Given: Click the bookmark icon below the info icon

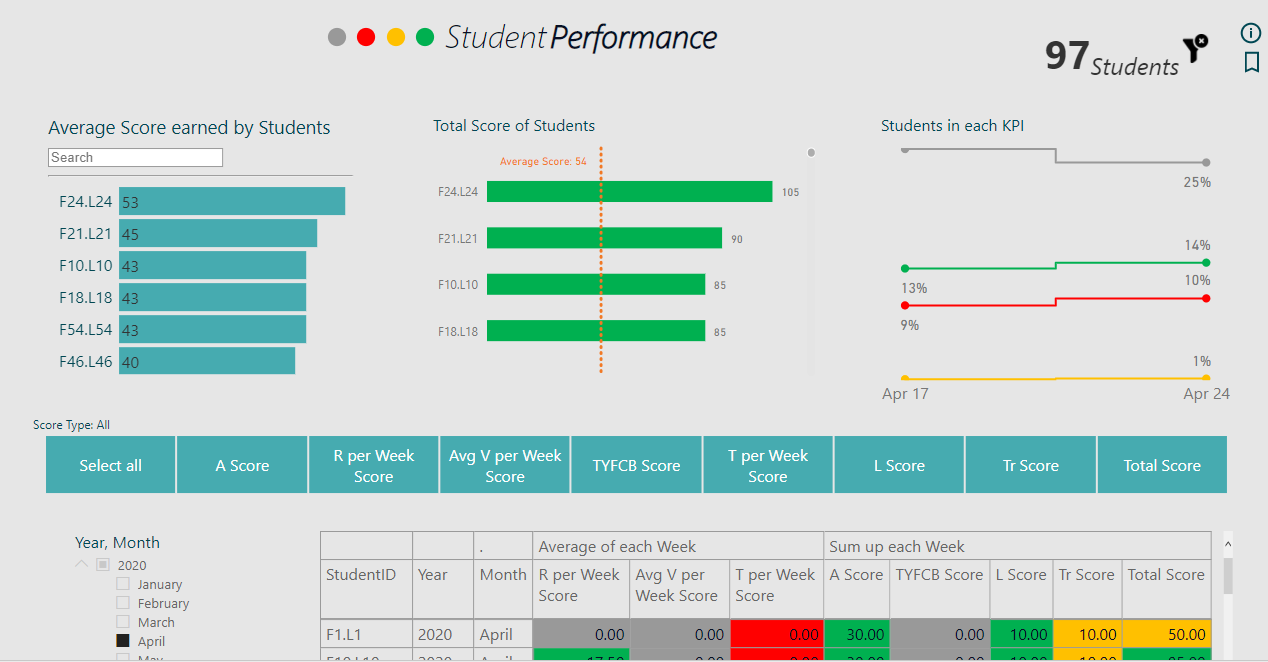Looking at the screenshot, I should (1250, 62).
